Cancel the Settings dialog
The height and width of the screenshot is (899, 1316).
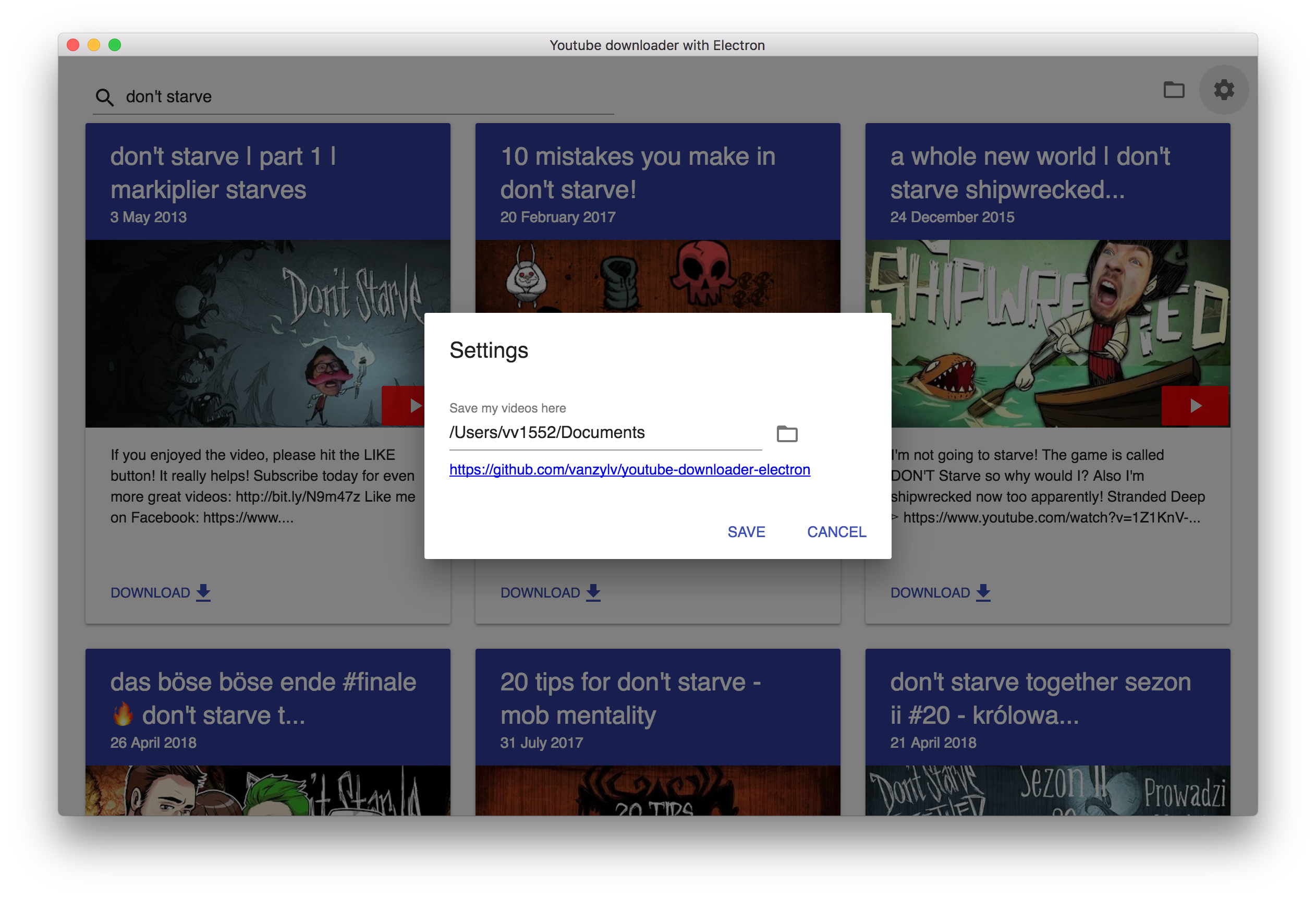836,531
